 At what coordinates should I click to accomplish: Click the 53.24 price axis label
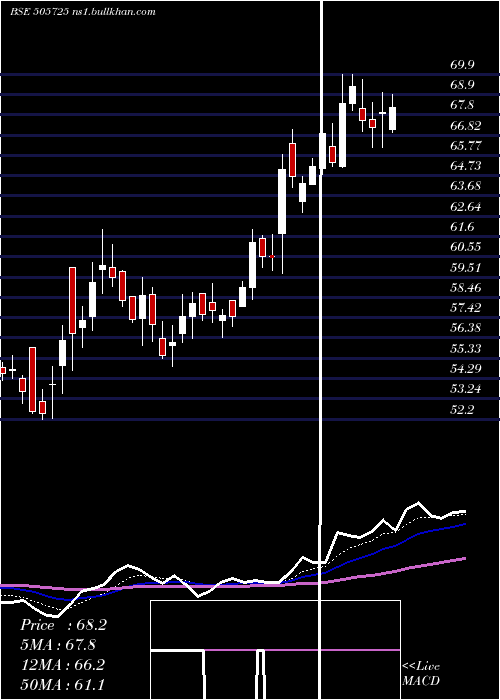pyautogui.click(x=466, y=389)
